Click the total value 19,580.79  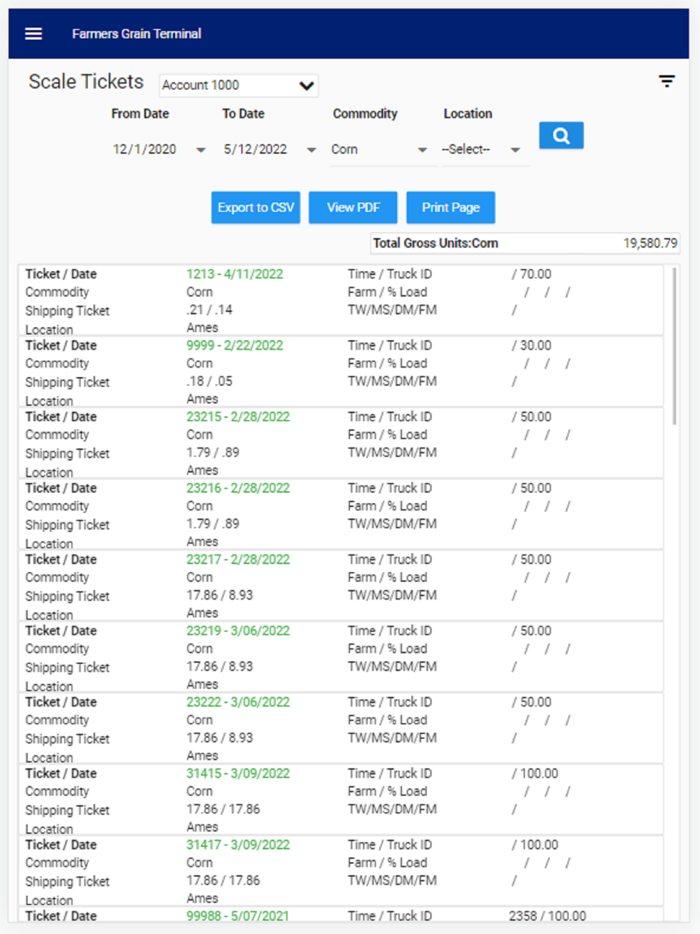click(x=650, y=243)
